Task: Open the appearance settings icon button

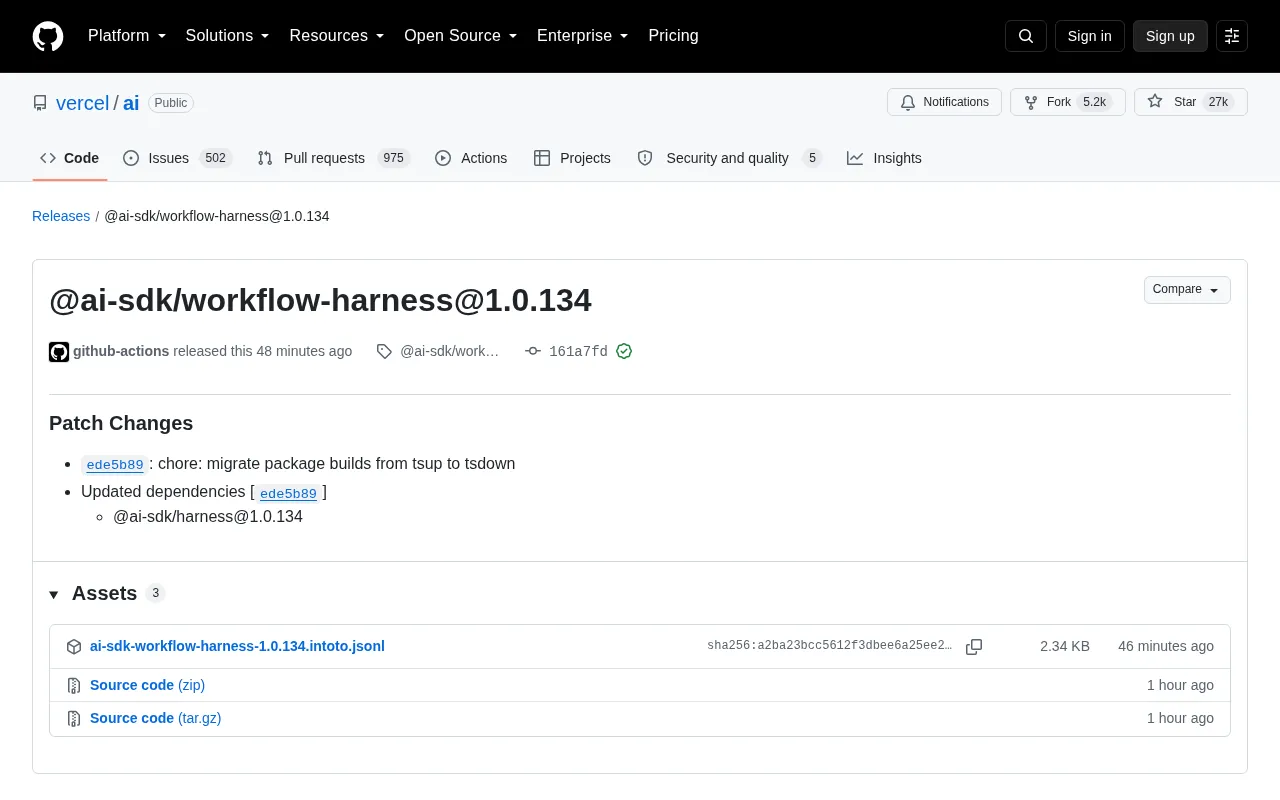Action: [1232, 36]
